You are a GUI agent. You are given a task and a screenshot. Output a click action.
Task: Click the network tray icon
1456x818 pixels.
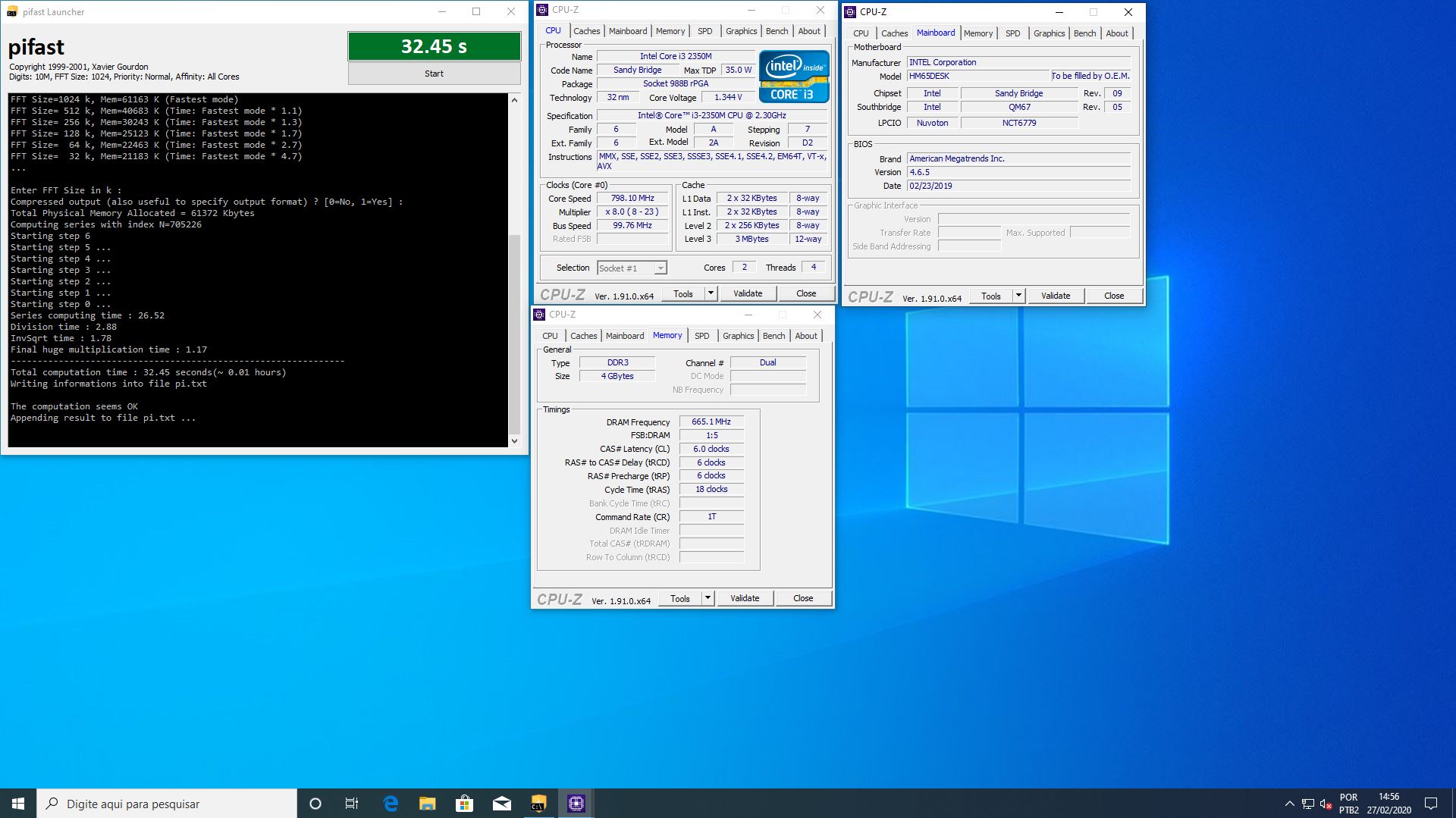pyautogui.click(x=1308, y=804)
